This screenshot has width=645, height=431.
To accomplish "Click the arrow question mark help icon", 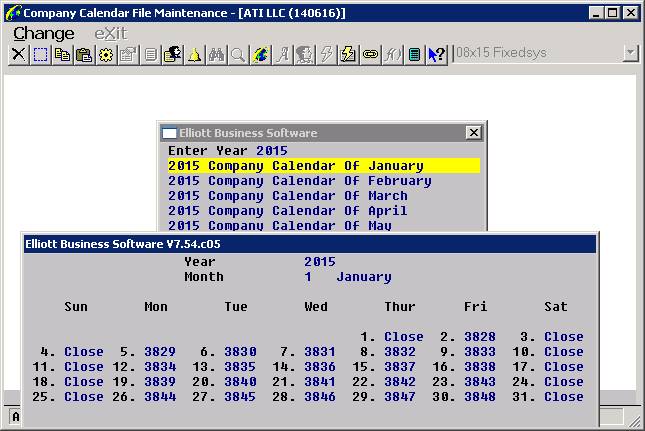I will point(436,54).
